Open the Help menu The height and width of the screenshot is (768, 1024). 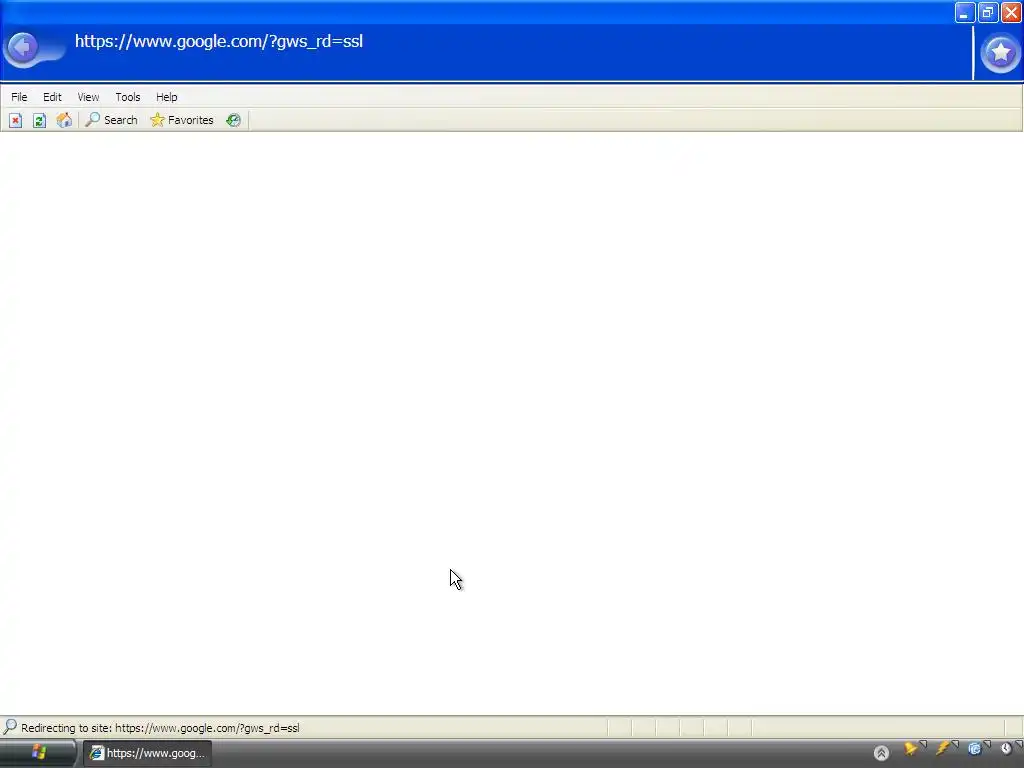[x=167, y=97]
